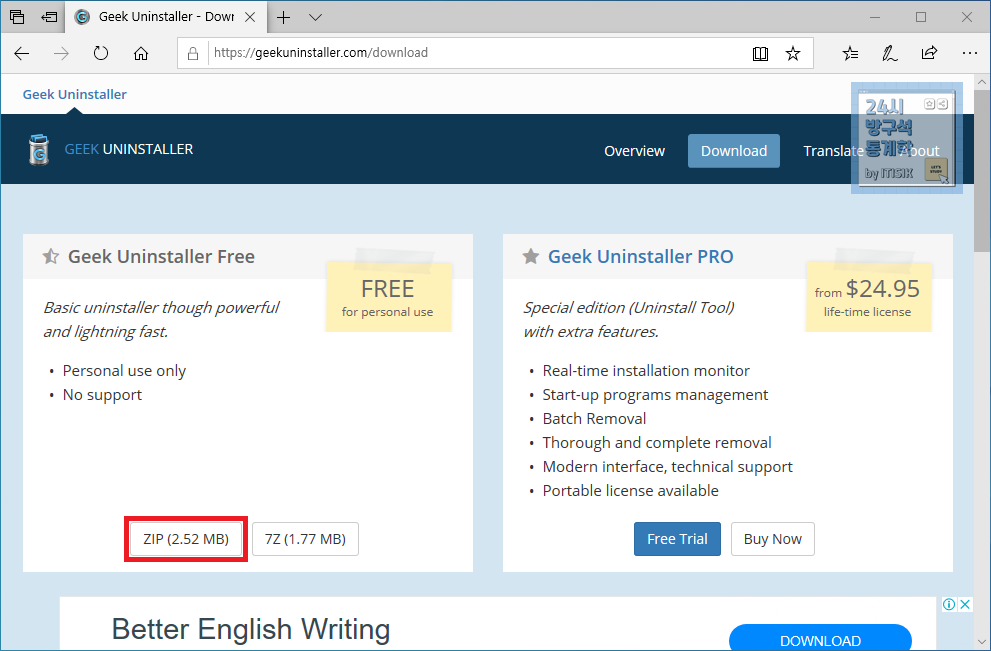Click 'Personal use only' bullet text
Image resolution: width=991 pixels, height=651 pixels.
pos(124,370)
